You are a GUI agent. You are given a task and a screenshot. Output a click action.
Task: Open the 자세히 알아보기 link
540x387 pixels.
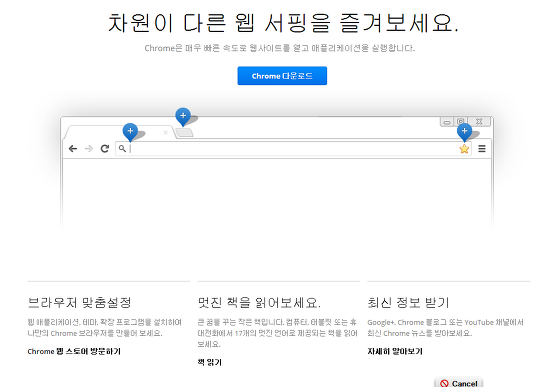395,352
